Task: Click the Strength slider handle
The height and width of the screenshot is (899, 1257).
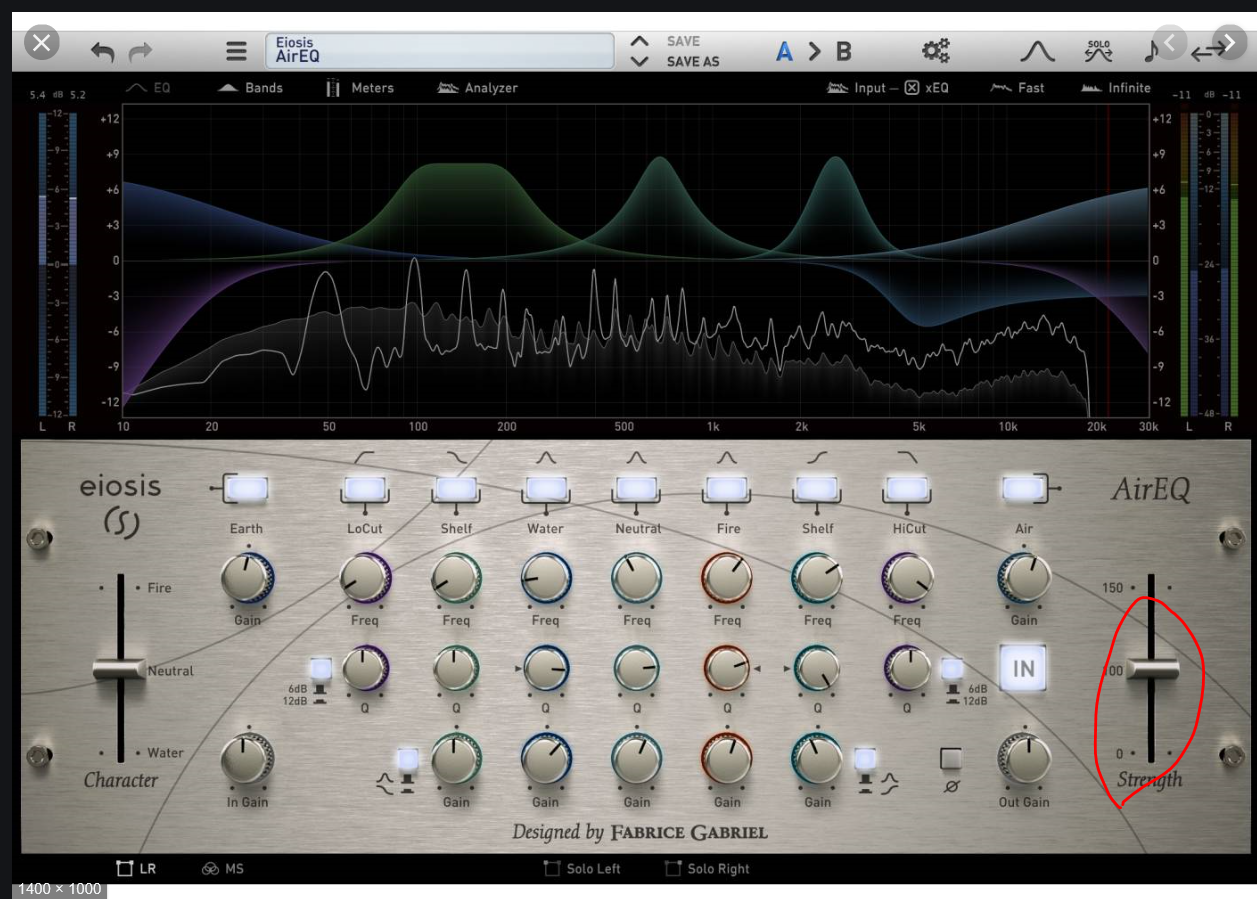Action: pyautogui.click(x=1152, y=670)
